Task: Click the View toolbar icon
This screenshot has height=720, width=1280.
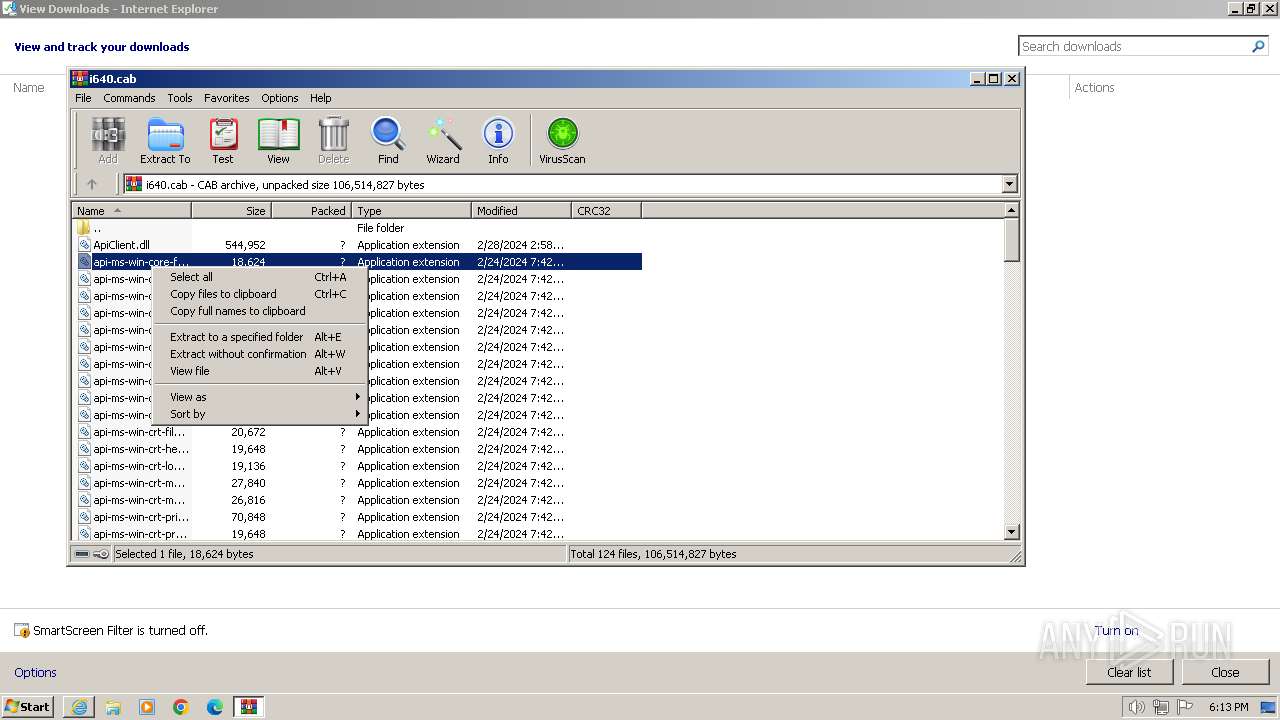Action: tap(278, 140)
